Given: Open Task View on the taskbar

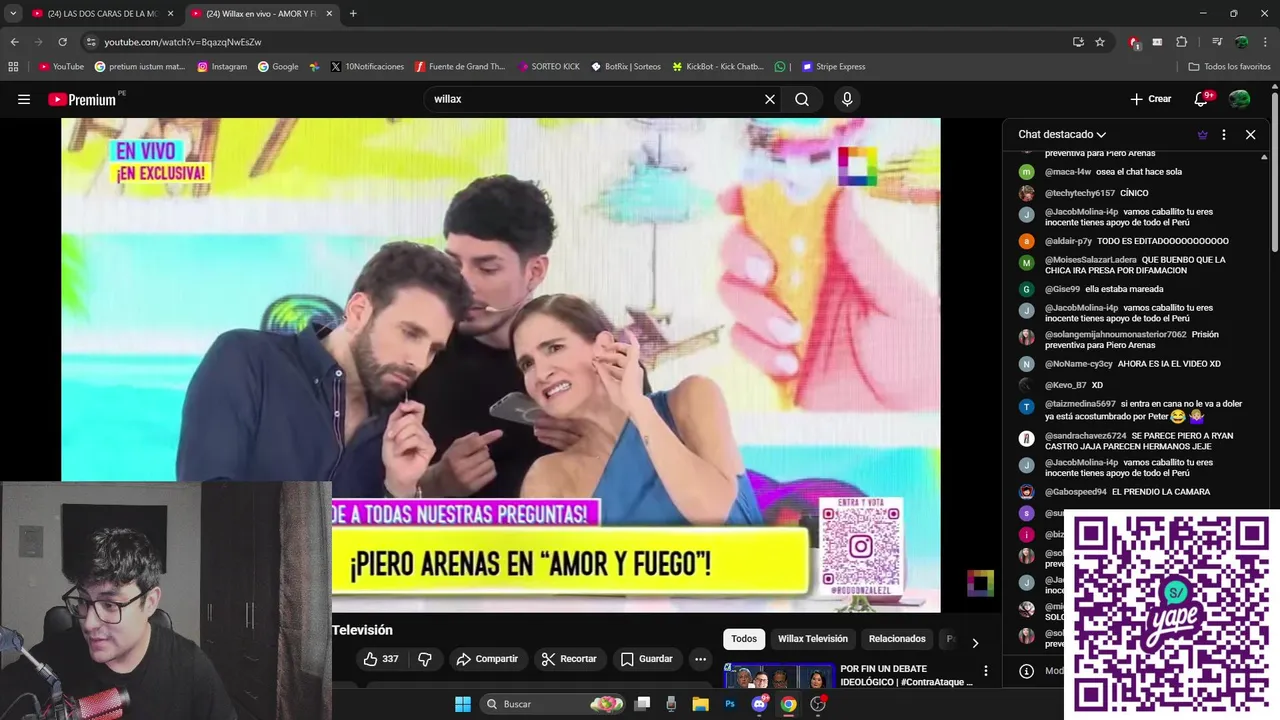Looking at the screenshot, I should 642,704.
